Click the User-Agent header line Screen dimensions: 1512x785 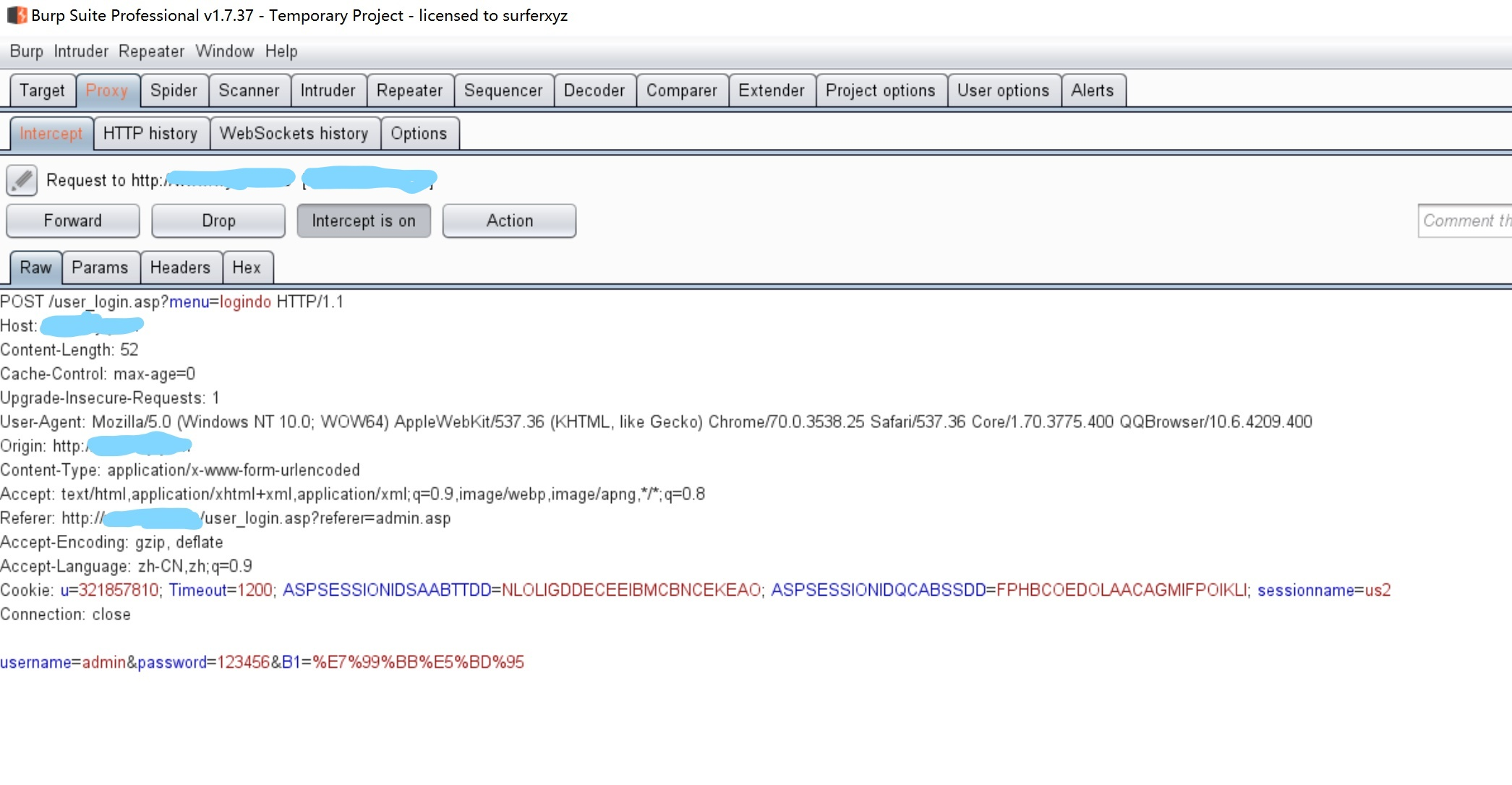pyautogui.click(x=656, y=421)
